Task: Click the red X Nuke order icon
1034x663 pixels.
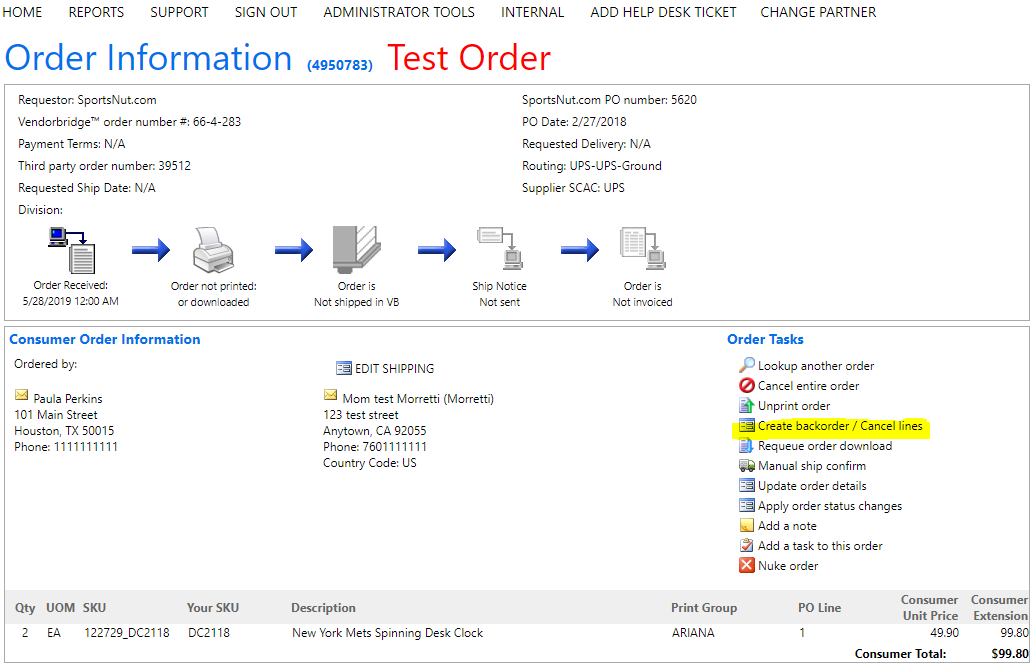Action: click(746, 565)
